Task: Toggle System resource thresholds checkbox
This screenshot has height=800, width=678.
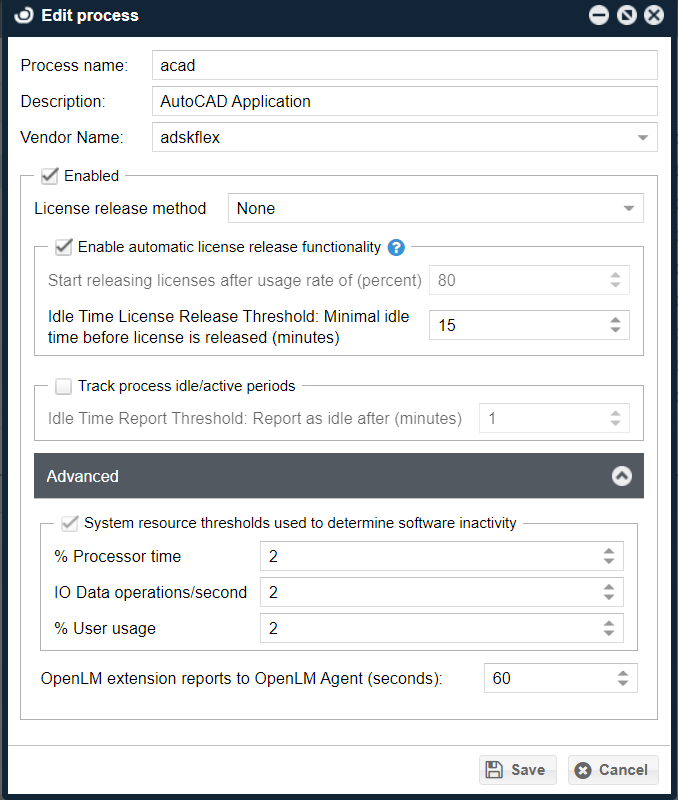Action: pos(70,522)
